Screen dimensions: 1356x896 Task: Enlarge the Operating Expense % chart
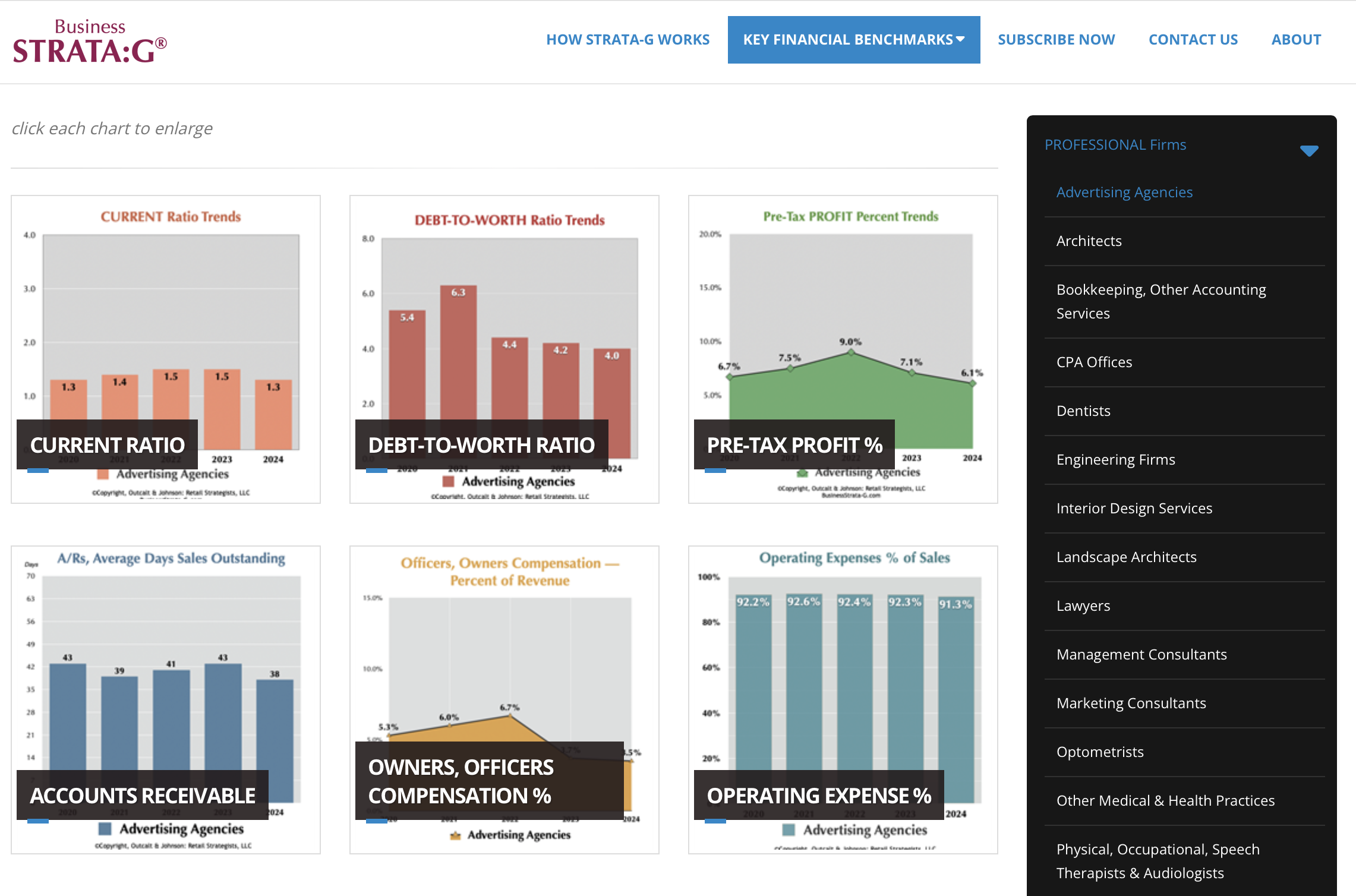843,699
